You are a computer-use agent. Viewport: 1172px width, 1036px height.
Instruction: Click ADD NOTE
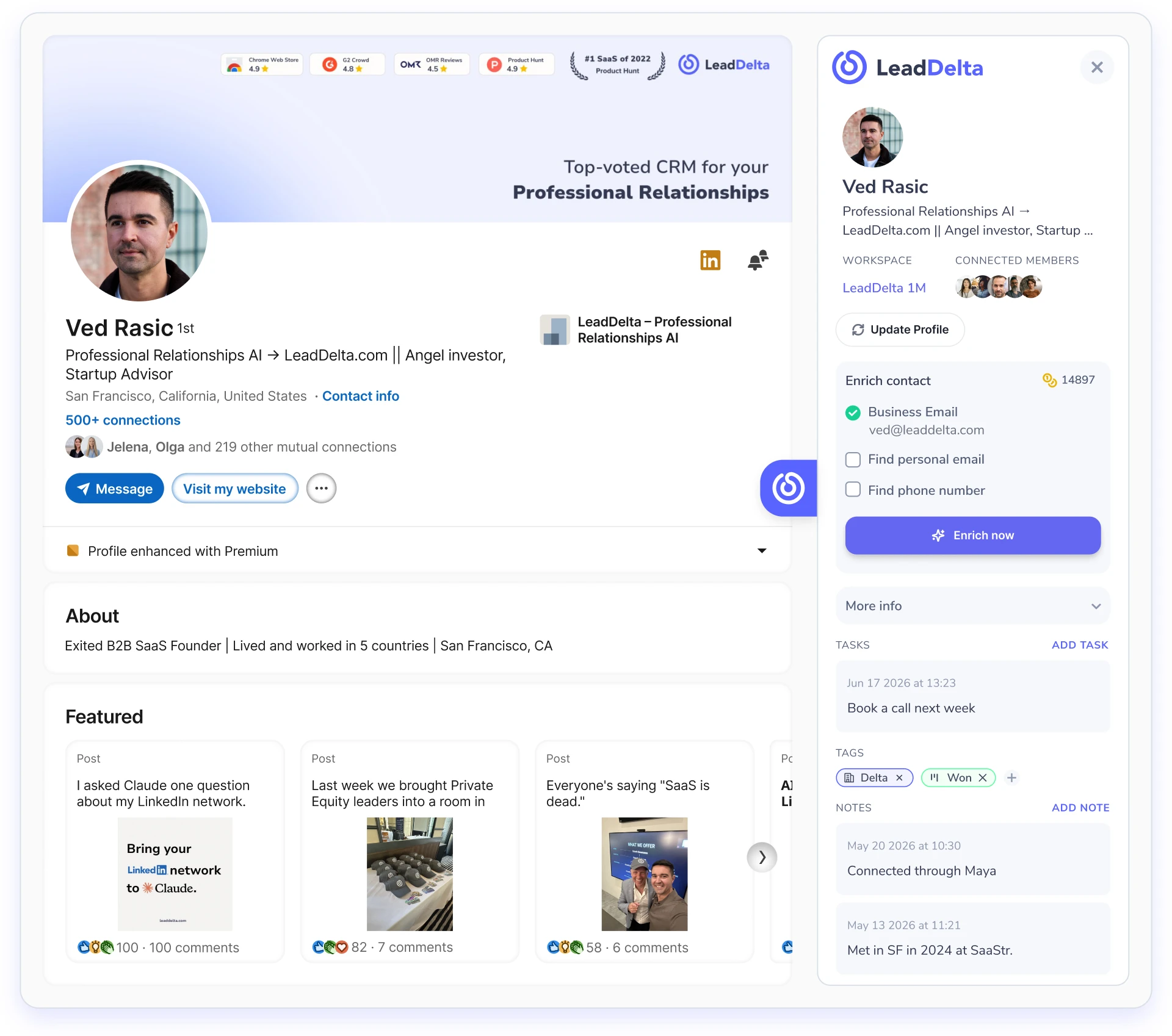pyautogui.click(x=1080, y=807)
